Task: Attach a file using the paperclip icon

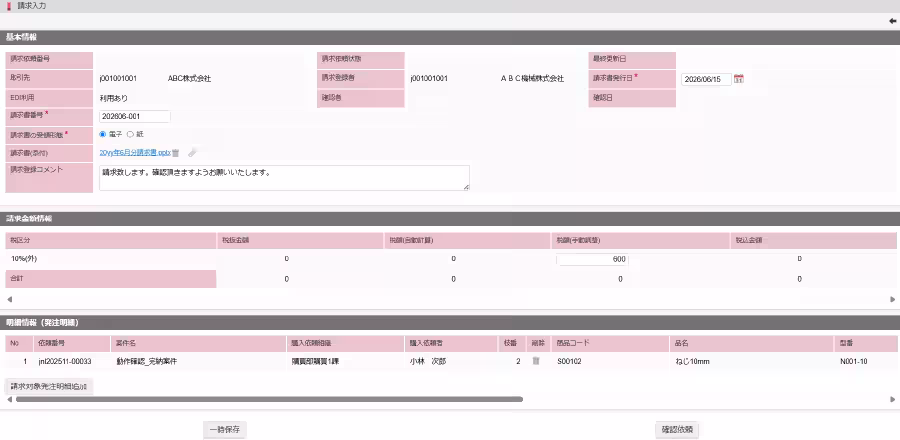Action: click(192, 153)
